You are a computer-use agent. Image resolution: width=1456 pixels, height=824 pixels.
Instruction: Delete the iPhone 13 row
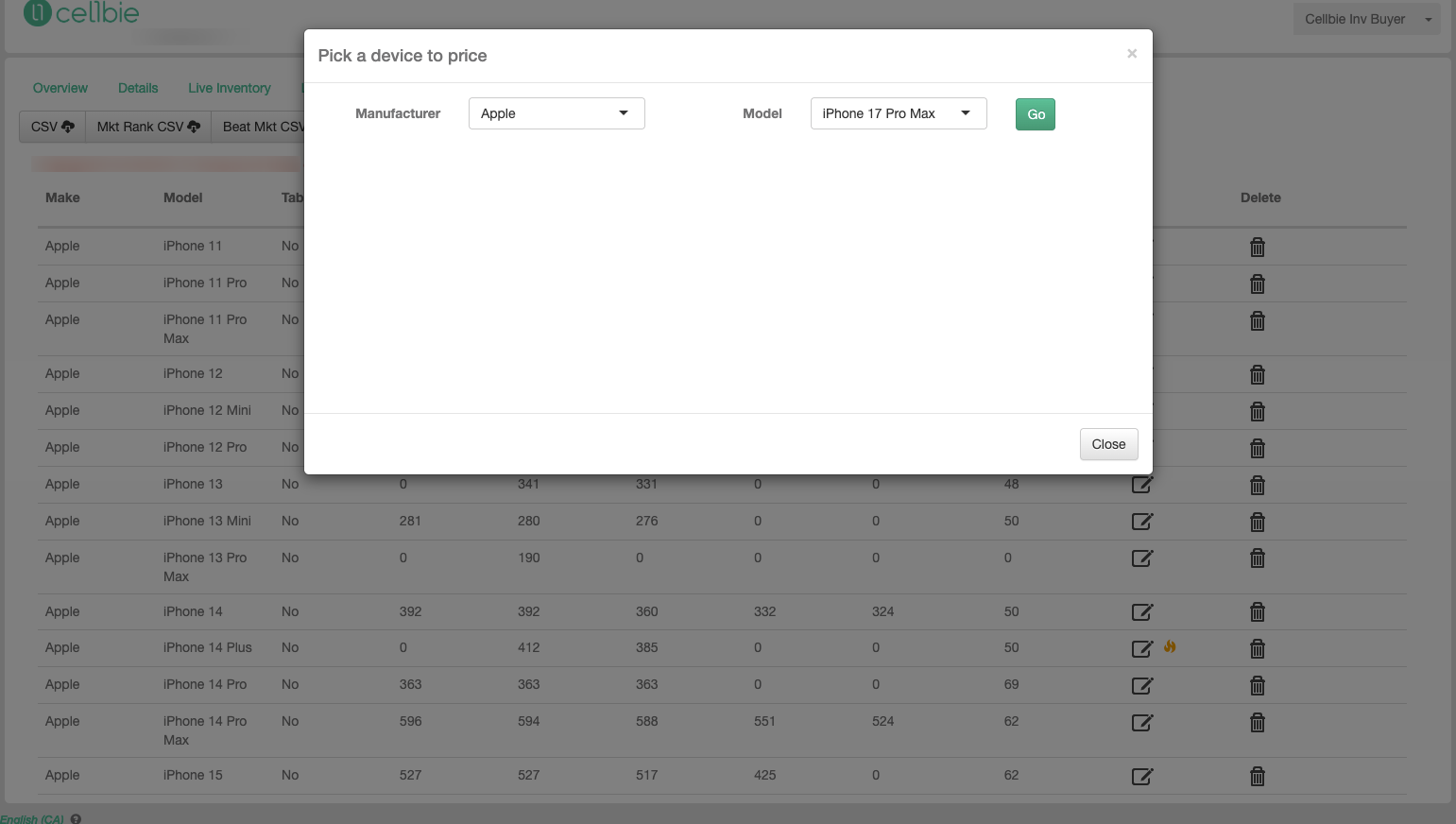pyautogui.click(x=1257, y=485)
